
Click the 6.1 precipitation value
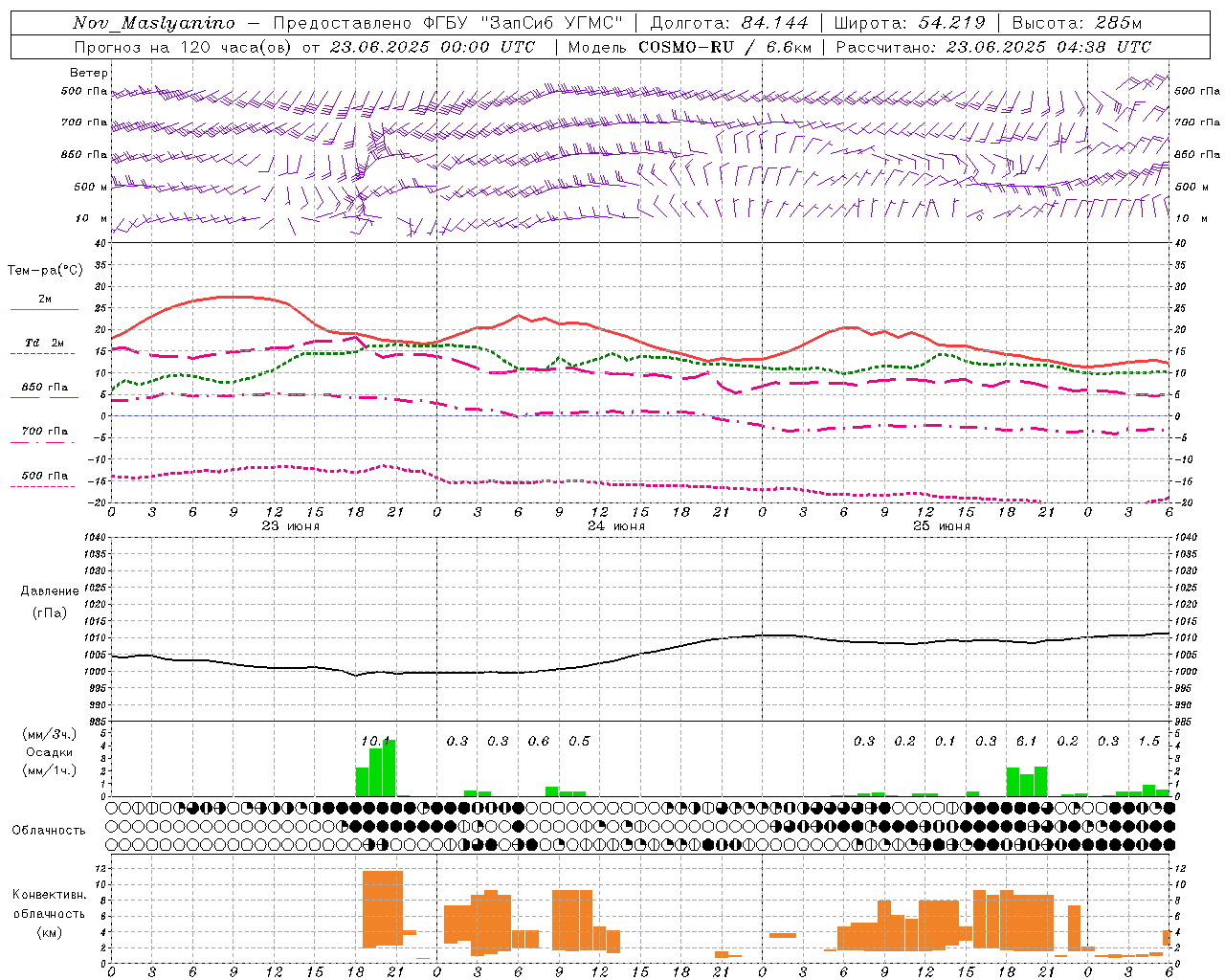(1026, 741)
